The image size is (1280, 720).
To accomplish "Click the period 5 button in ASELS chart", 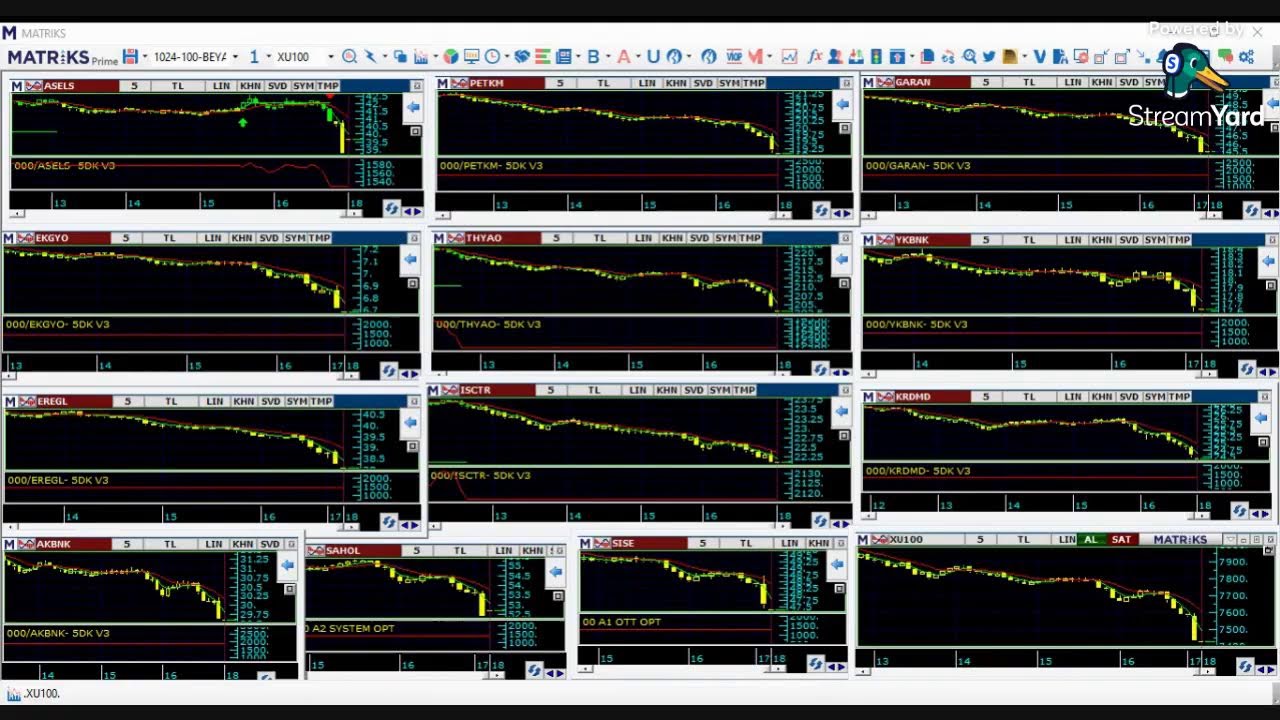I will pos(134,86).
